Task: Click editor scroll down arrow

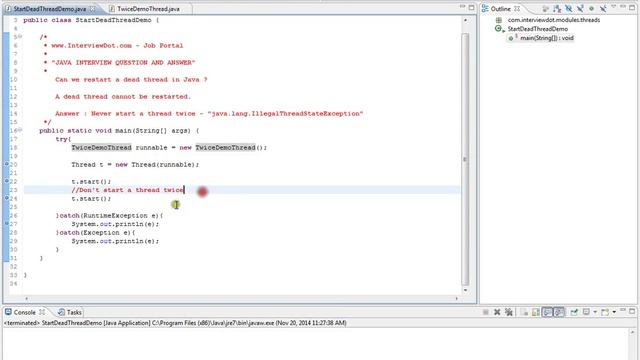Action: coord(465,290)
